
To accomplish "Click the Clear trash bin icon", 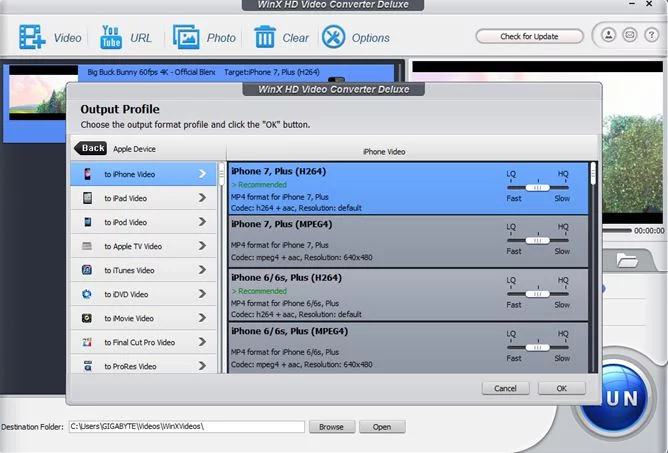I will point(265,37).
